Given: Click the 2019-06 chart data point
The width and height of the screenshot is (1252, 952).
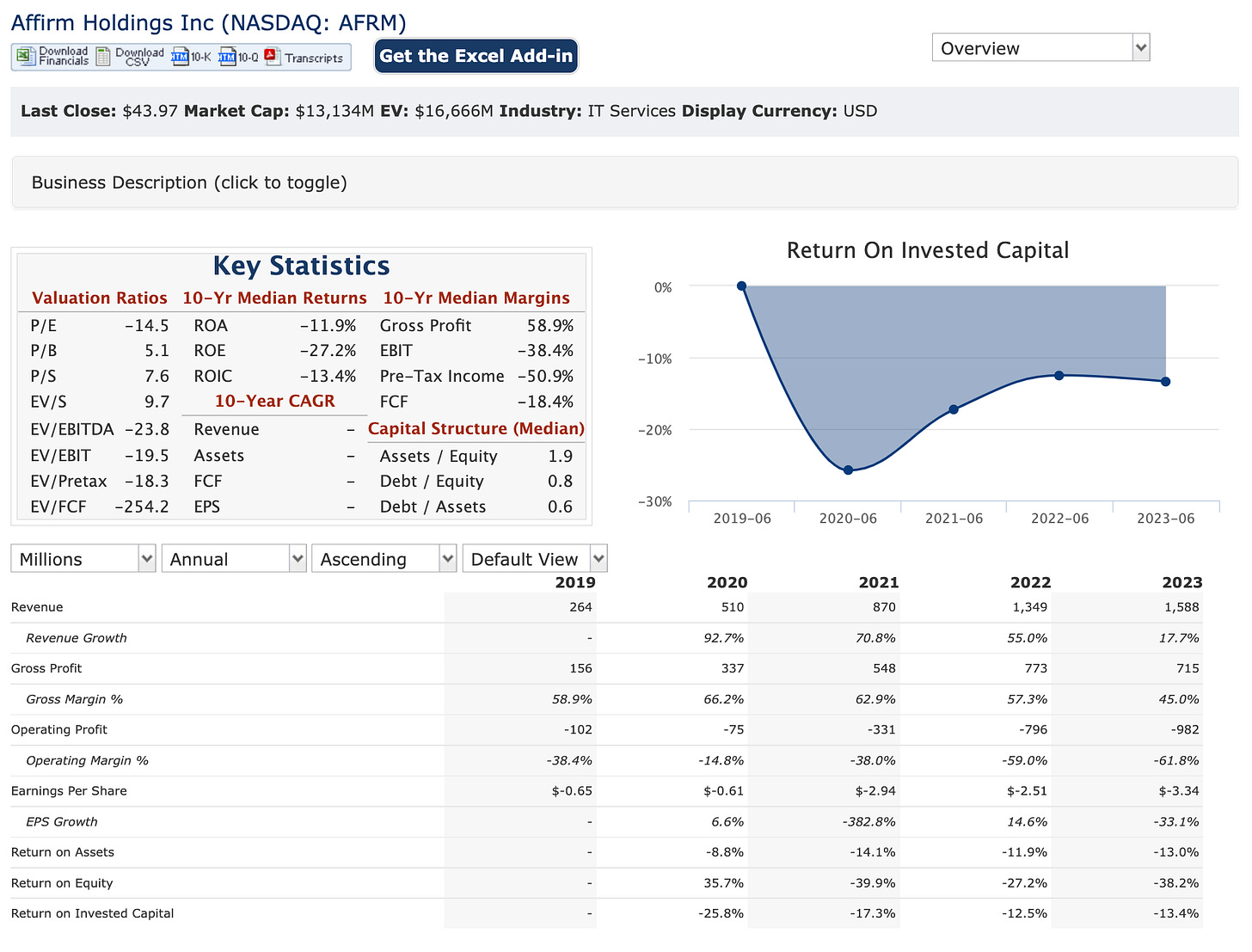Looking at the screenshot, I should (x=742, y=286).
